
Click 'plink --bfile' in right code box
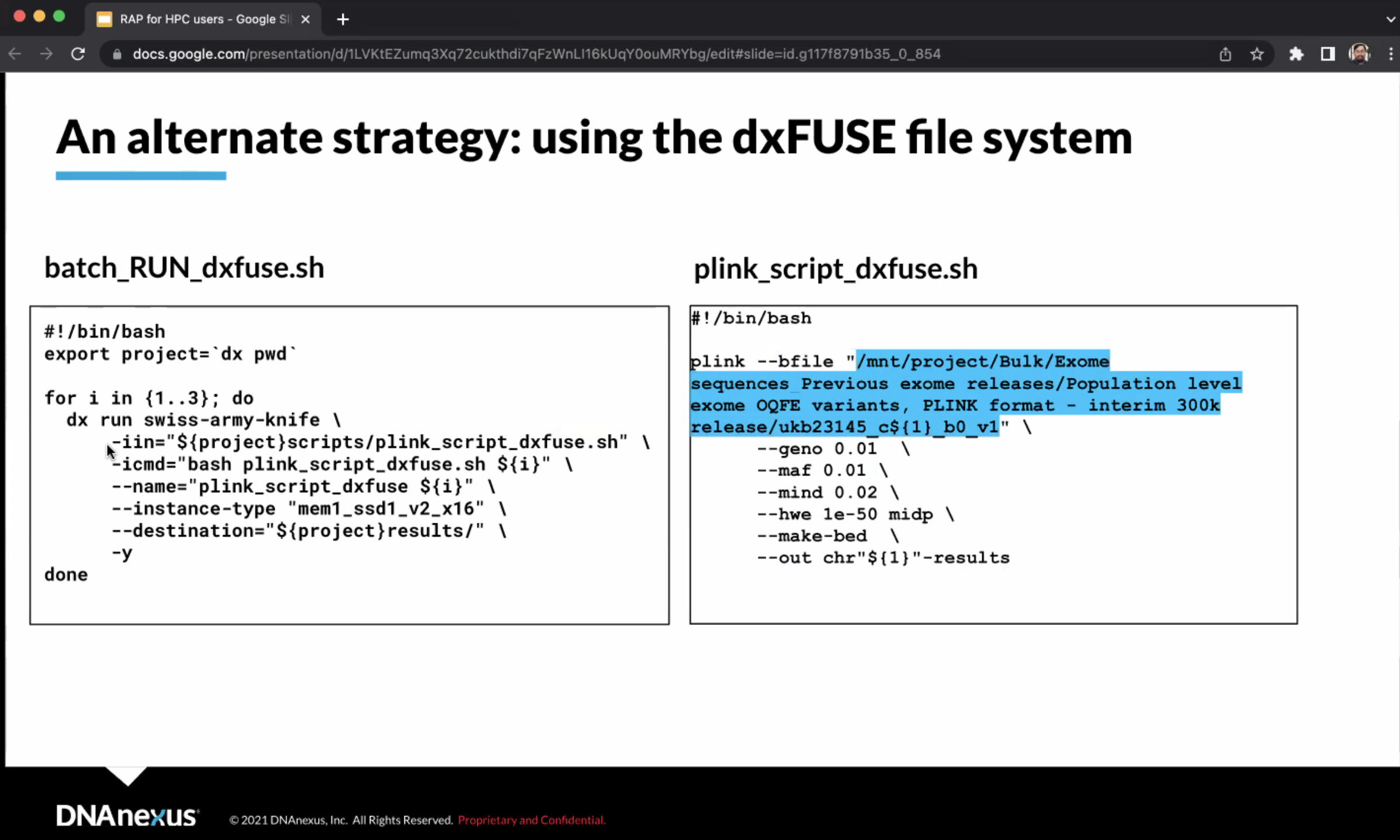click(761, 362)
